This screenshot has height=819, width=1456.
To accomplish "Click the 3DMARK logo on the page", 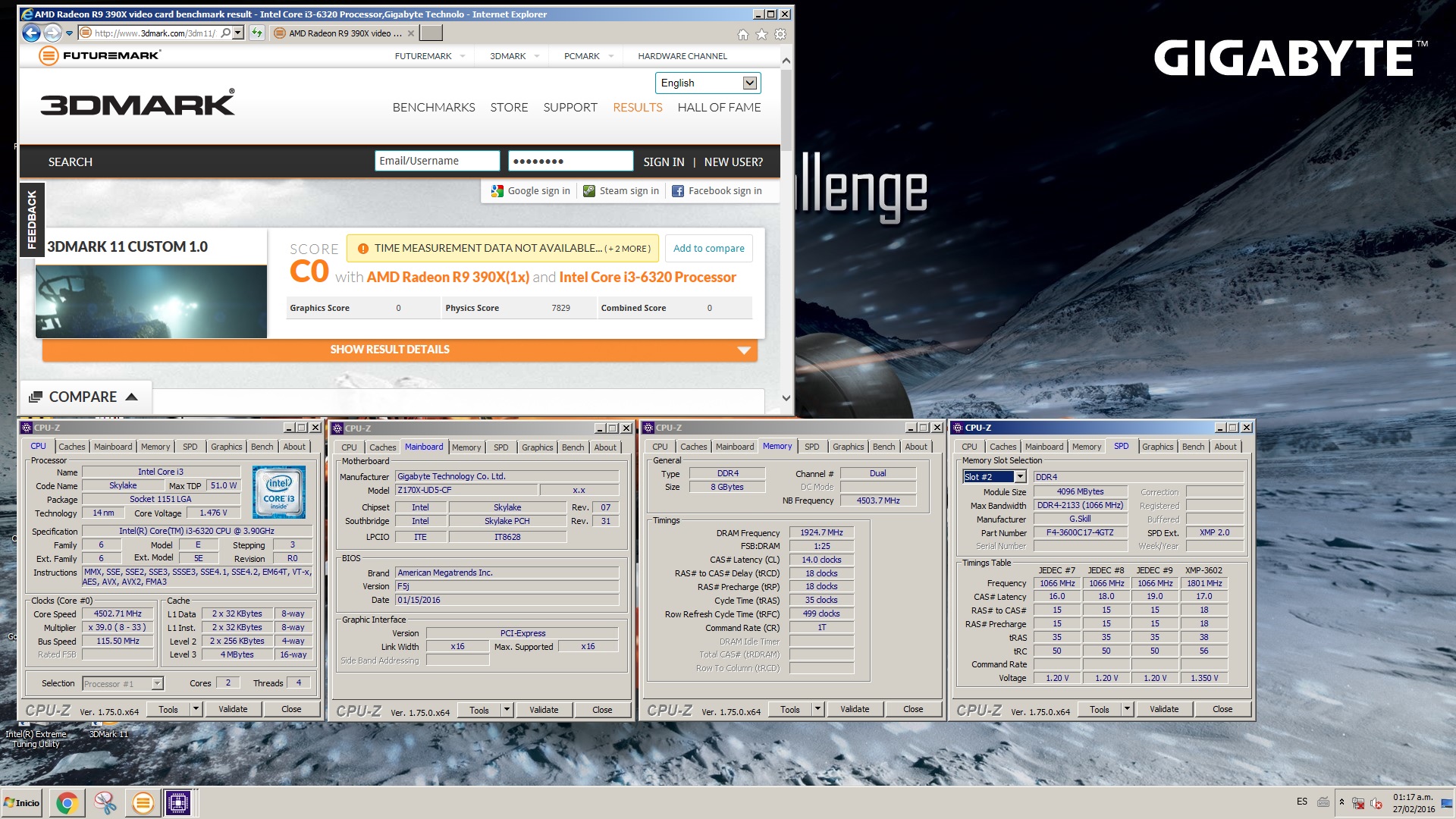I will point(137,103).
